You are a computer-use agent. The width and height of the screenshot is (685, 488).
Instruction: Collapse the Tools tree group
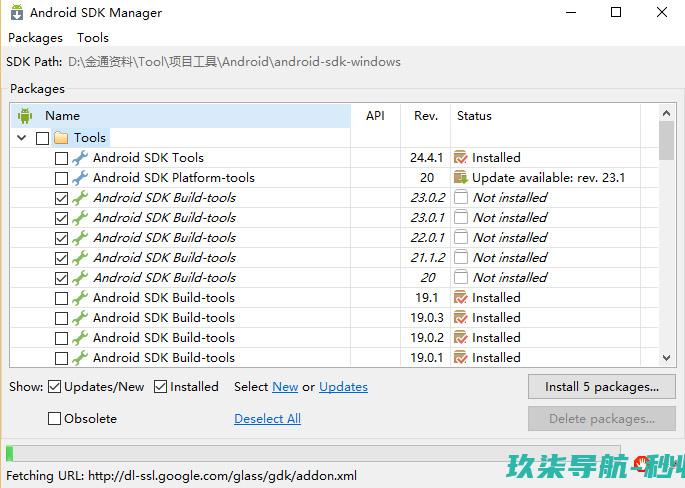(21, 138)
